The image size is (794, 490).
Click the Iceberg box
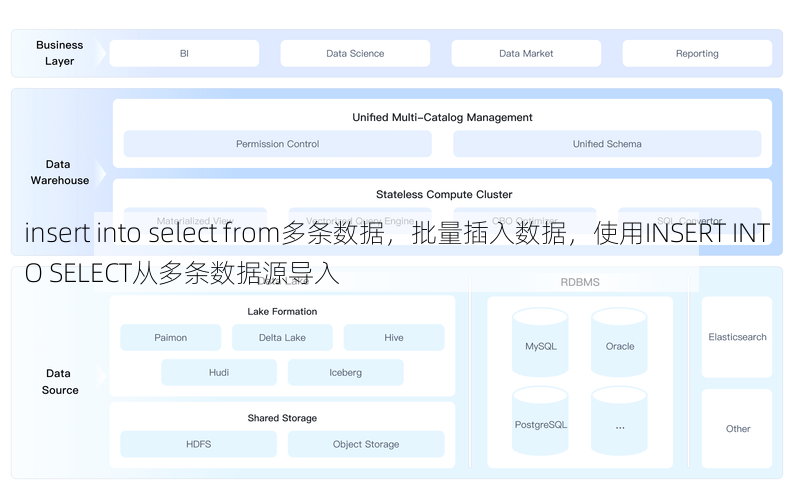(345, 373)
